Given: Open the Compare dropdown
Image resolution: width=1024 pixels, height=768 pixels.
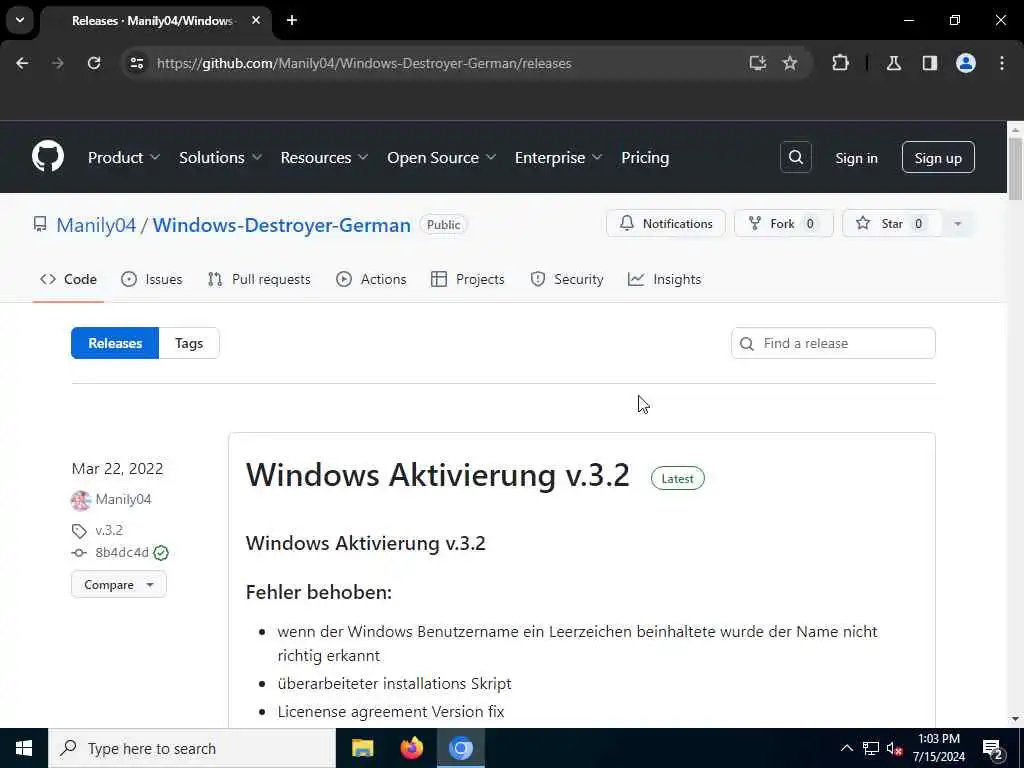Looking at the screenshot, I should click(x=119, y=584).
